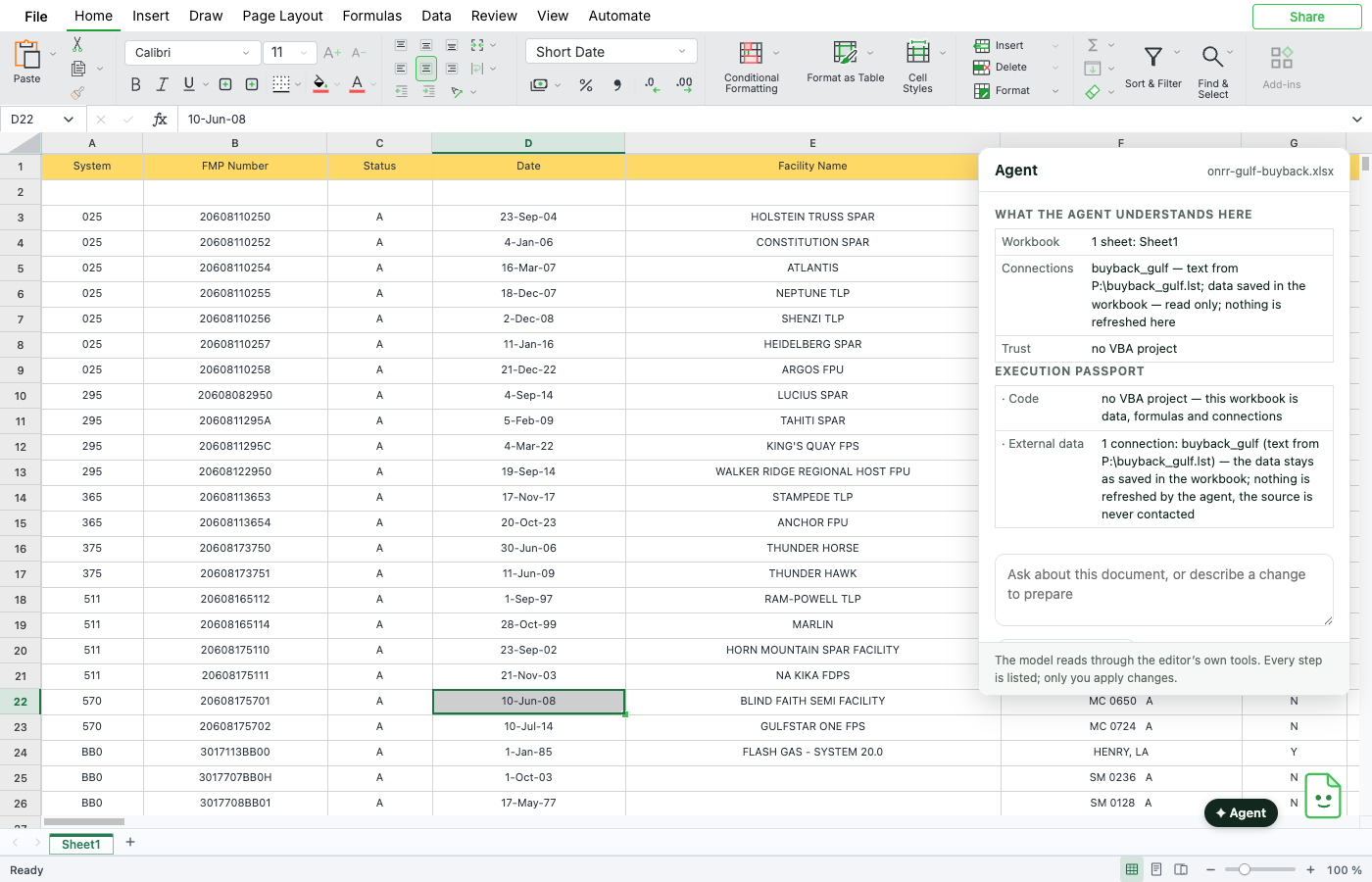This screenshot has width=1372, height=882.
Task: Click the Share button
Action: click(1306, 17)
